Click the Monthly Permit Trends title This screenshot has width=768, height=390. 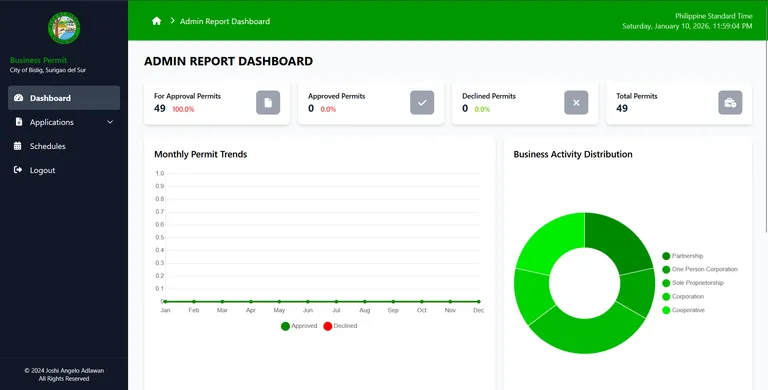201,154
